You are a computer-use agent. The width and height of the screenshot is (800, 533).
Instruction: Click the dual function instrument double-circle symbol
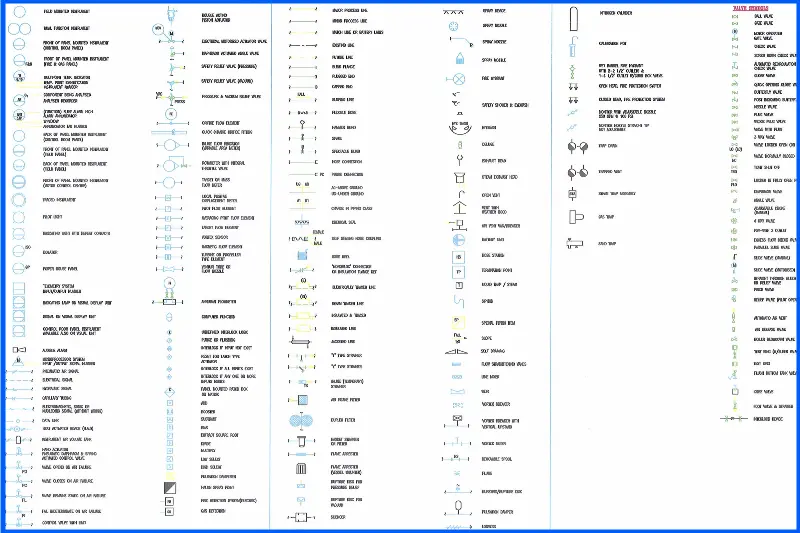tap(19, 29)
